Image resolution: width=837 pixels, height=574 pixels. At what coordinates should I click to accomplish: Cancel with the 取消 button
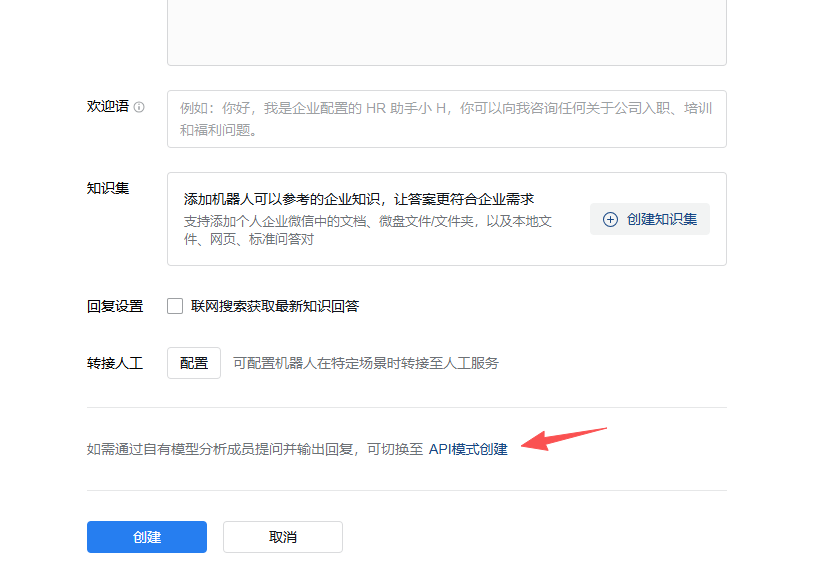[283, 537]
